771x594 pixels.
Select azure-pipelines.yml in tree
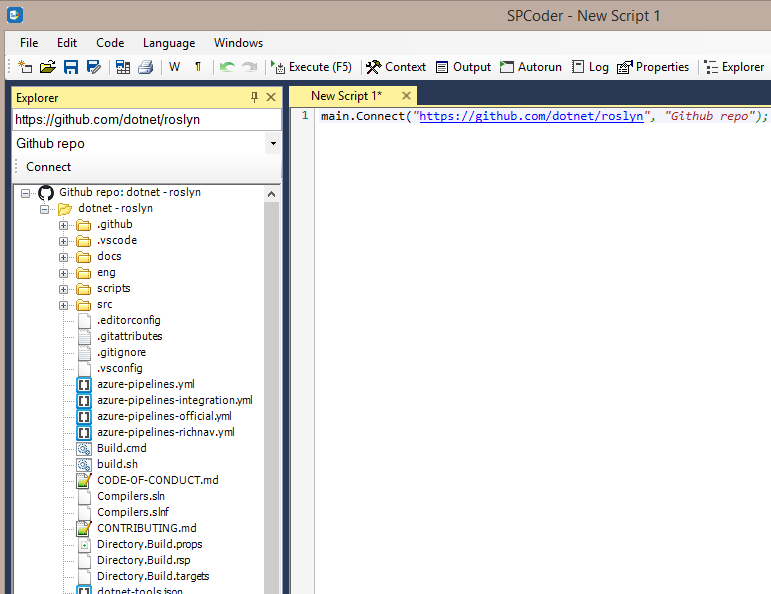146,384
